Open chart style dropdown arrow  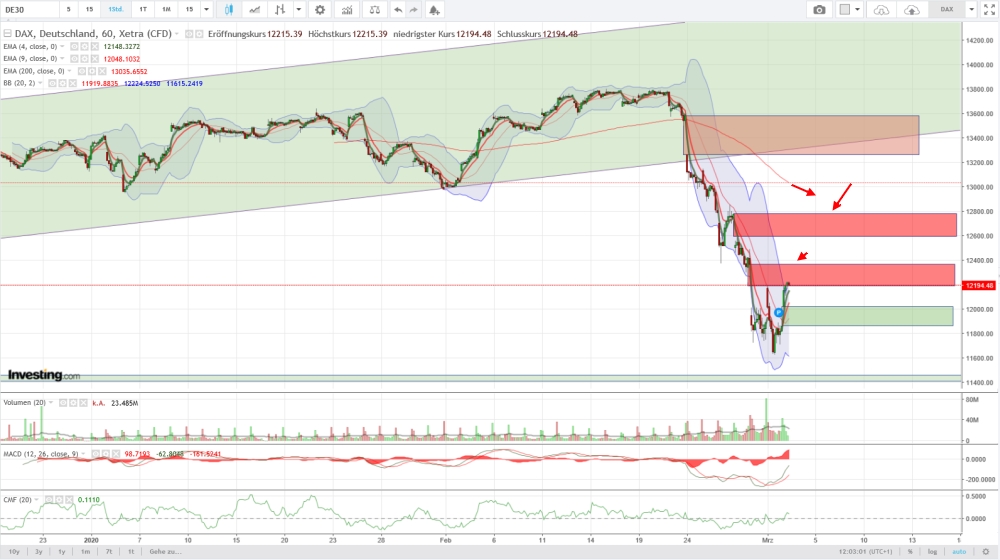[x=298, y=10]
